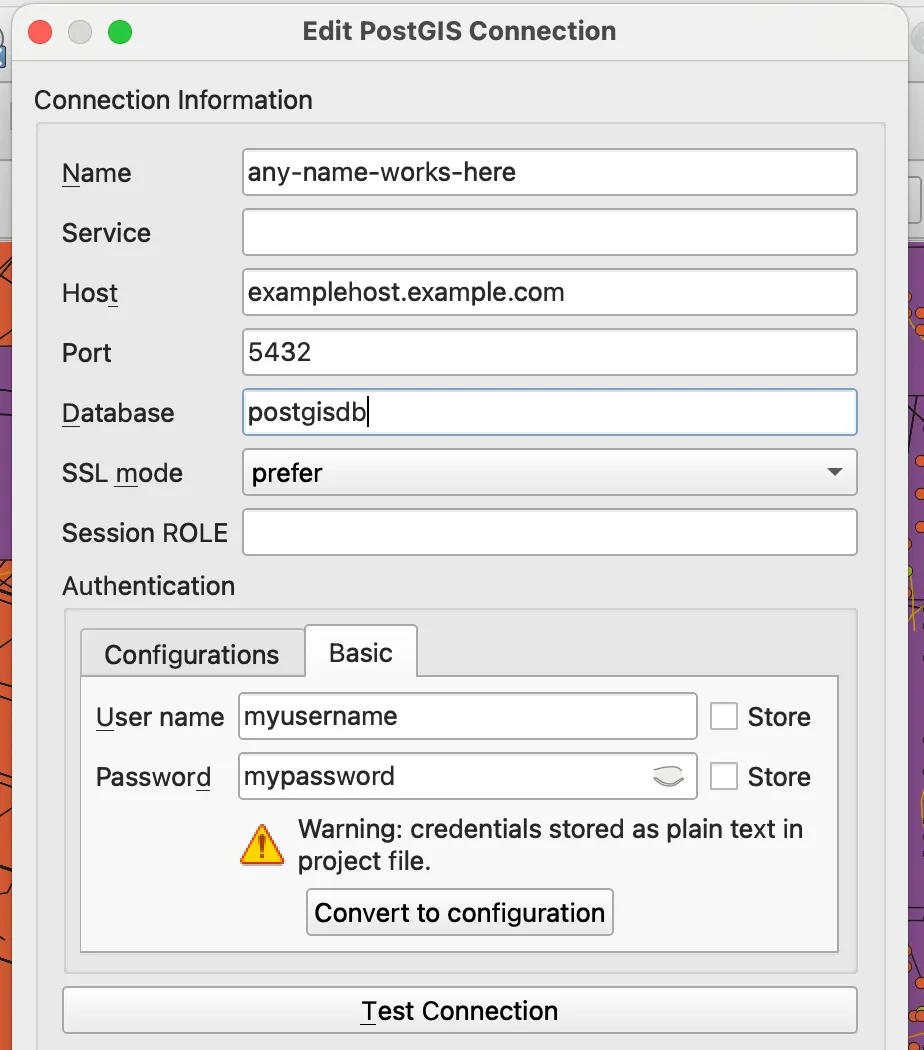Click the Test Connection button
924x1050 pixels.
click(x=460, y=1010)
